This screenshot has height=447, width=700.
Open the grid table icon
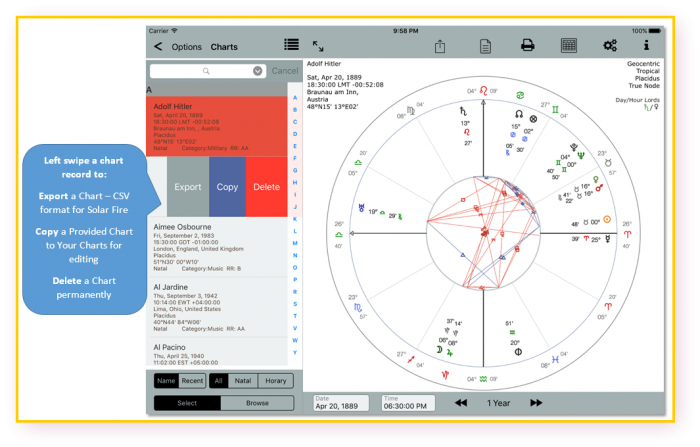[568, 46]
